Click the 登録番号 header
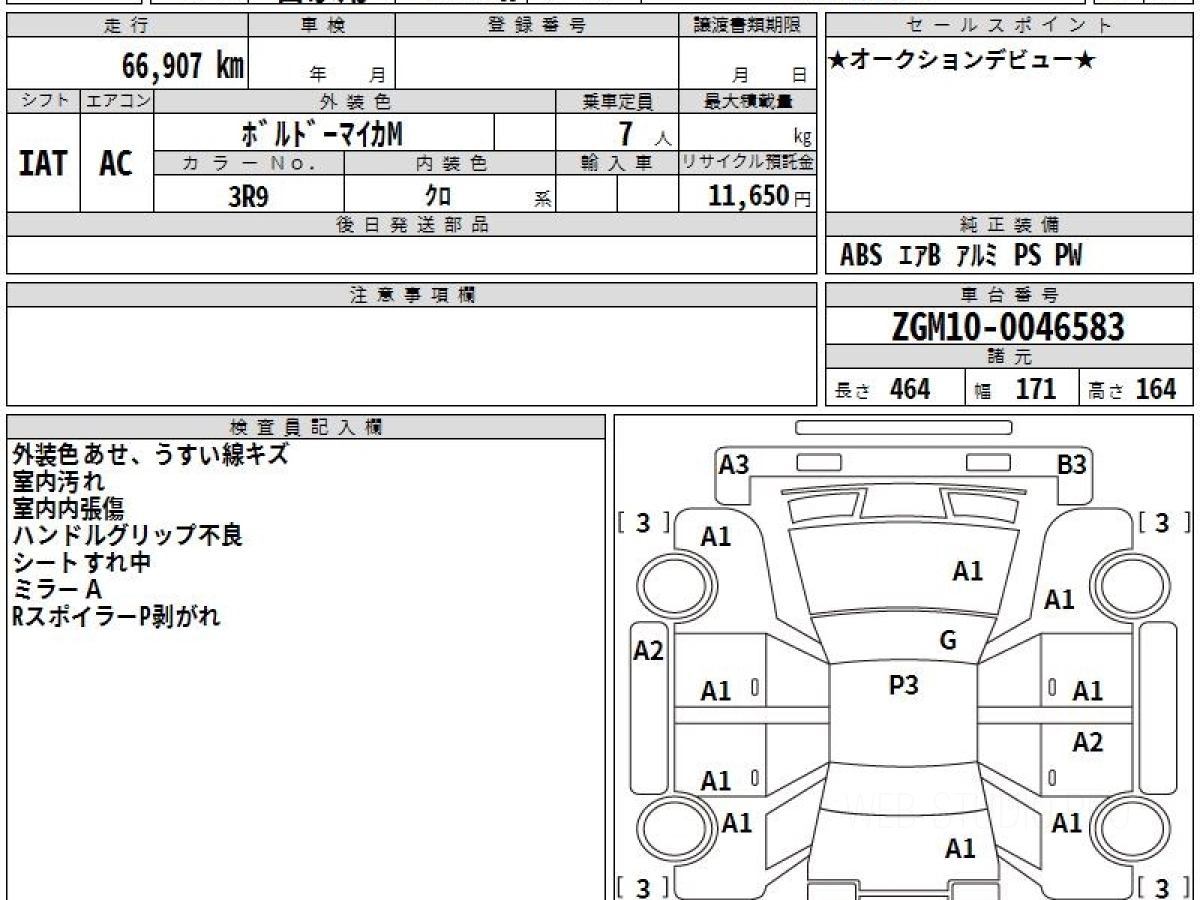1200x900 pixels. point(537,26)
